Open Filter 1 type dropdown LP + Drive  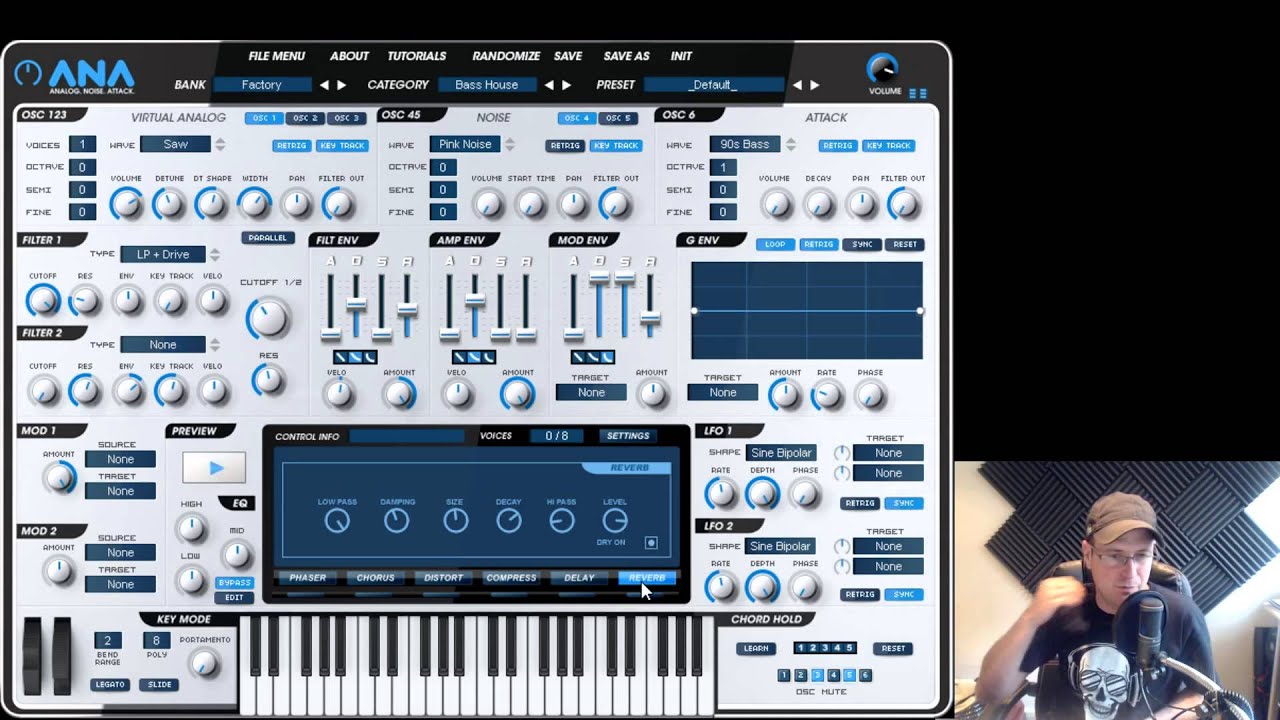click(x=163, y=254)
